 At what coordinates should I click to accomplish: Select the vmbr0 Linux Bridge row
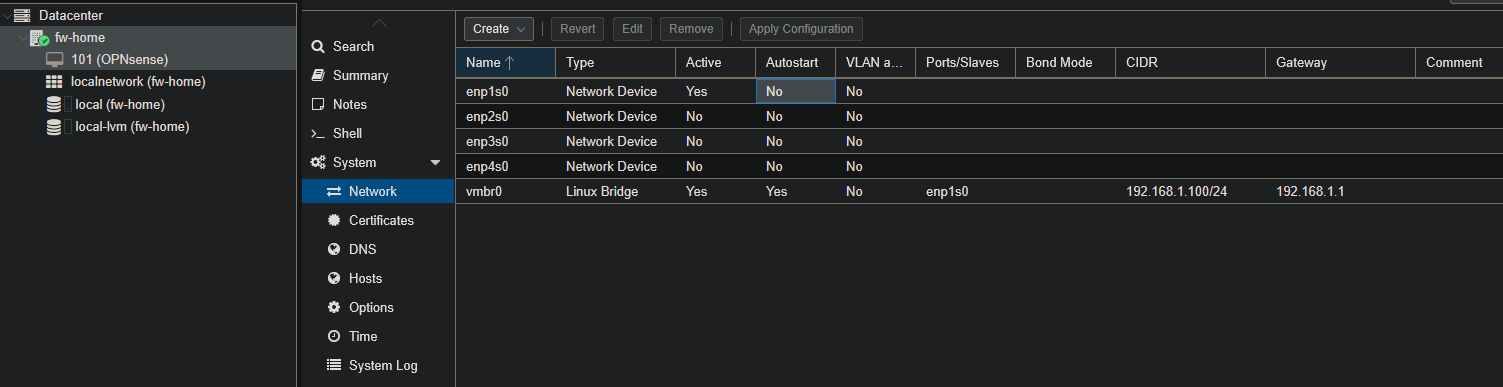(x=979, y=191)
